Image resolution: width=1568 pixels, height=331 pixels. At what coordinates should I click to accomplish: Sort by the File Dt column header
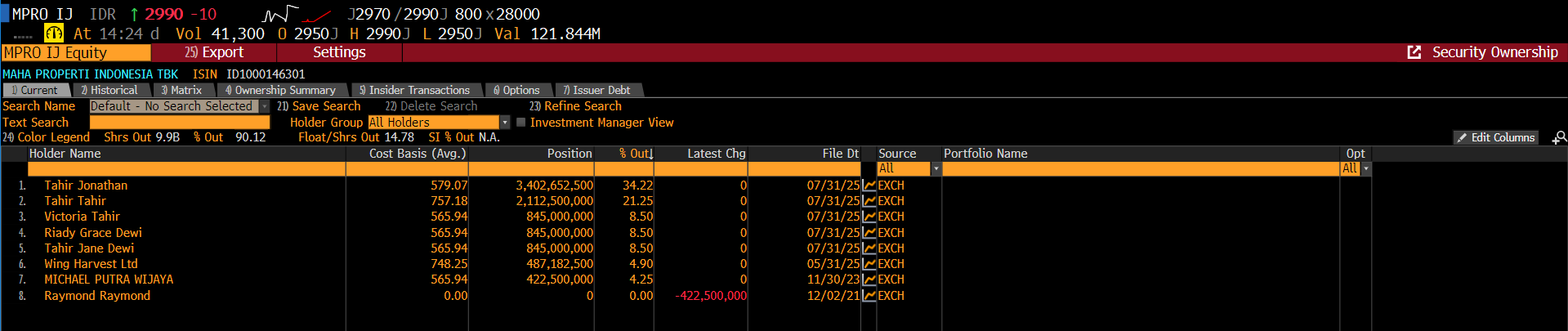841,154
